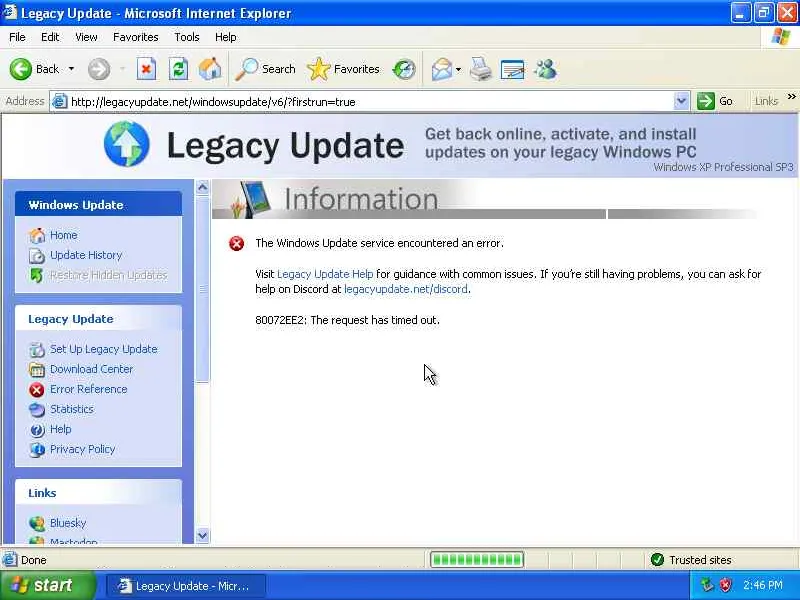Click the clock icon beside Update History
The height and width of the screenshot is (600, 800).
(x=37, y=255)
